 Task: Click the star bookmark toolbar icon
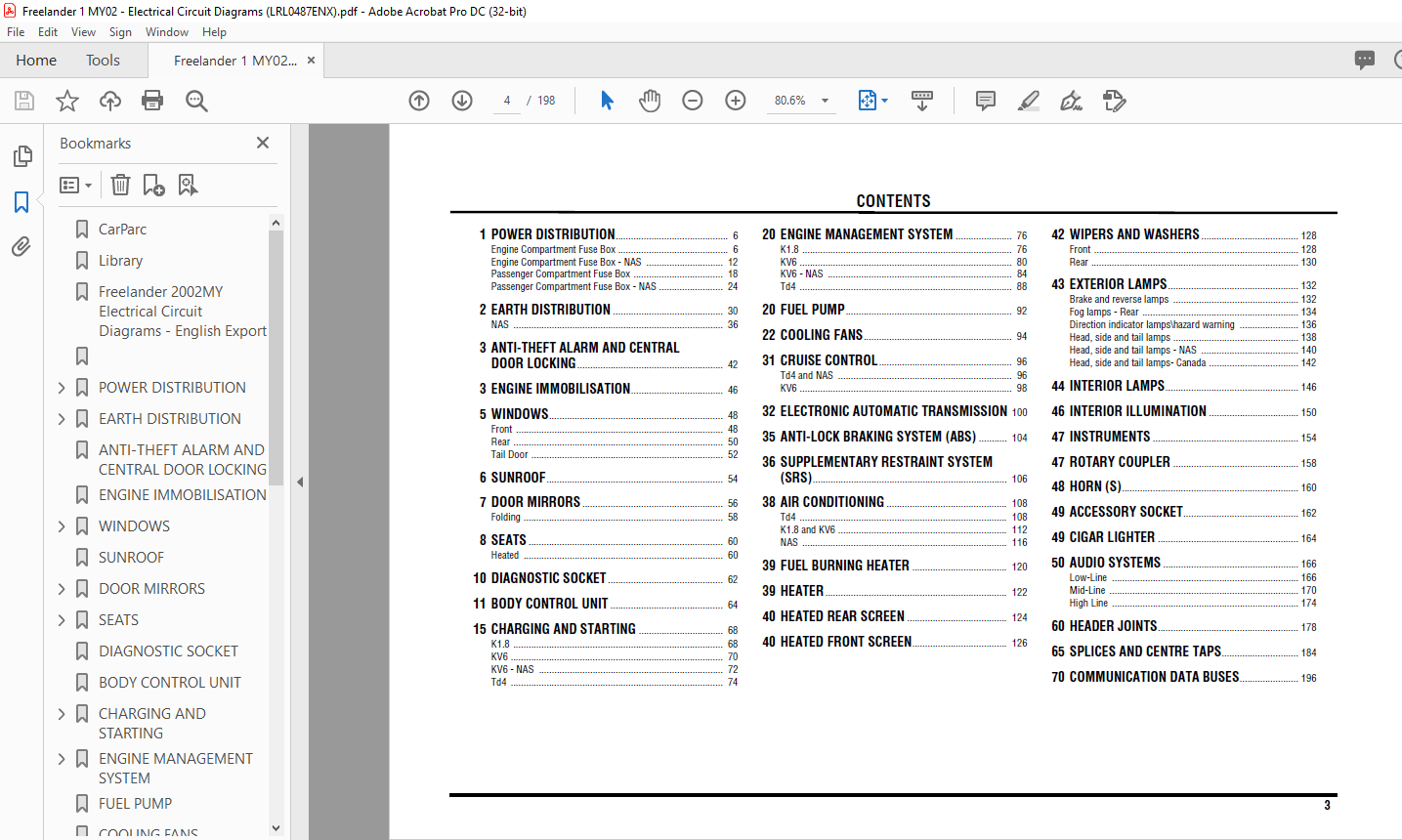(x=67, y=101)
